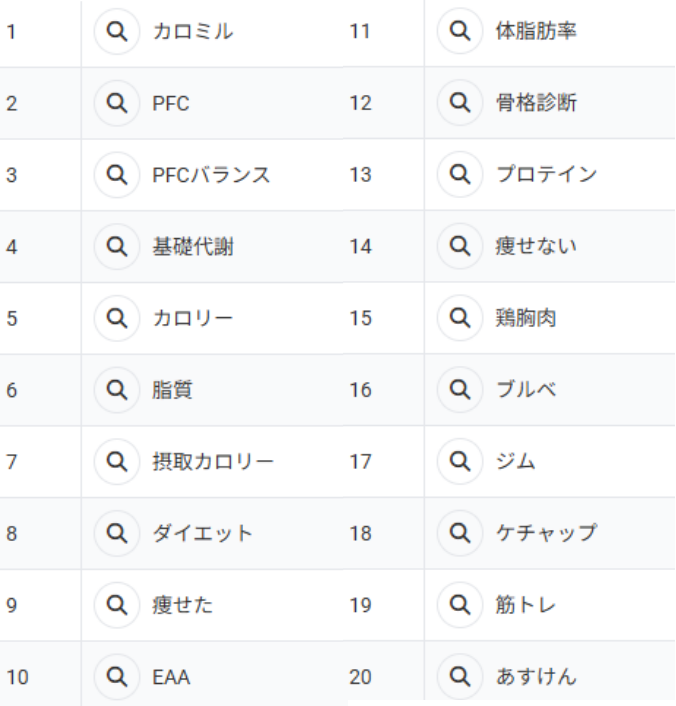Screen dimensions: 676x706
Task: Click the magnifier icon next to EAA
Action: pos(117,677)
